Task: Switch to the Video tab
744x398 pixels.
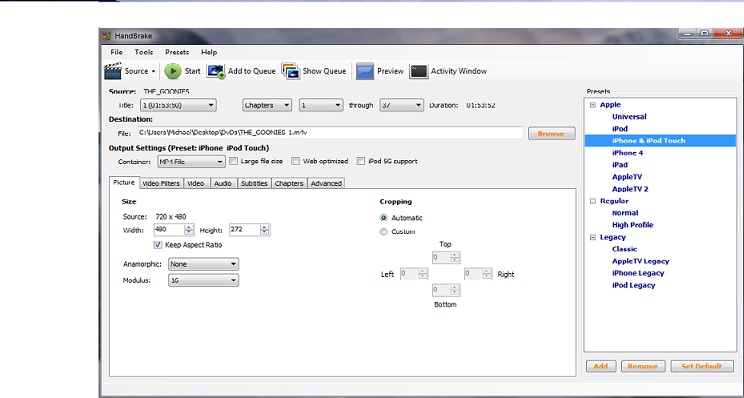Action: [x=195, y=184]
